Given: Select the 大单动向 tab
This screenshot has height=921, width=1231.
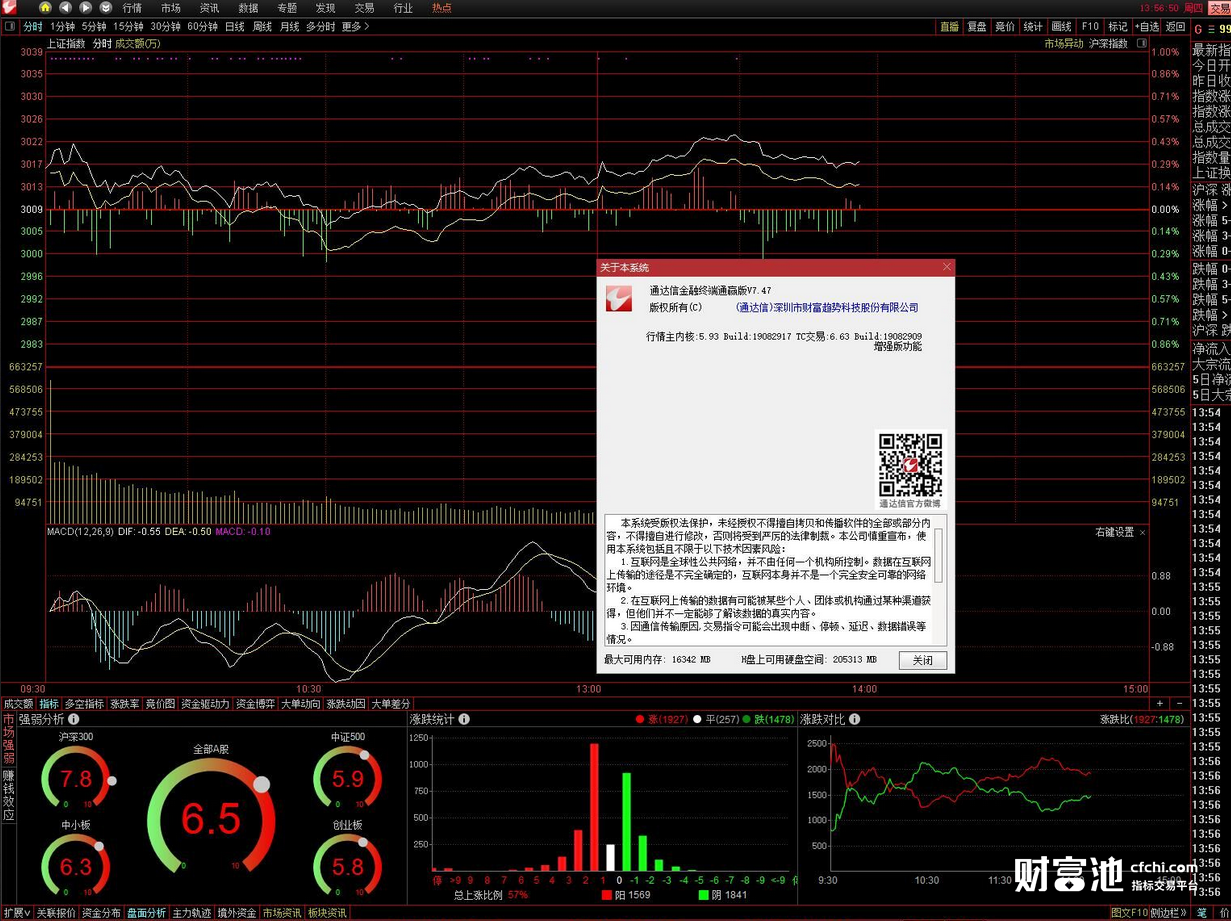Looking at the screenshot, I should pyautogui.click(x=300, y=704).
